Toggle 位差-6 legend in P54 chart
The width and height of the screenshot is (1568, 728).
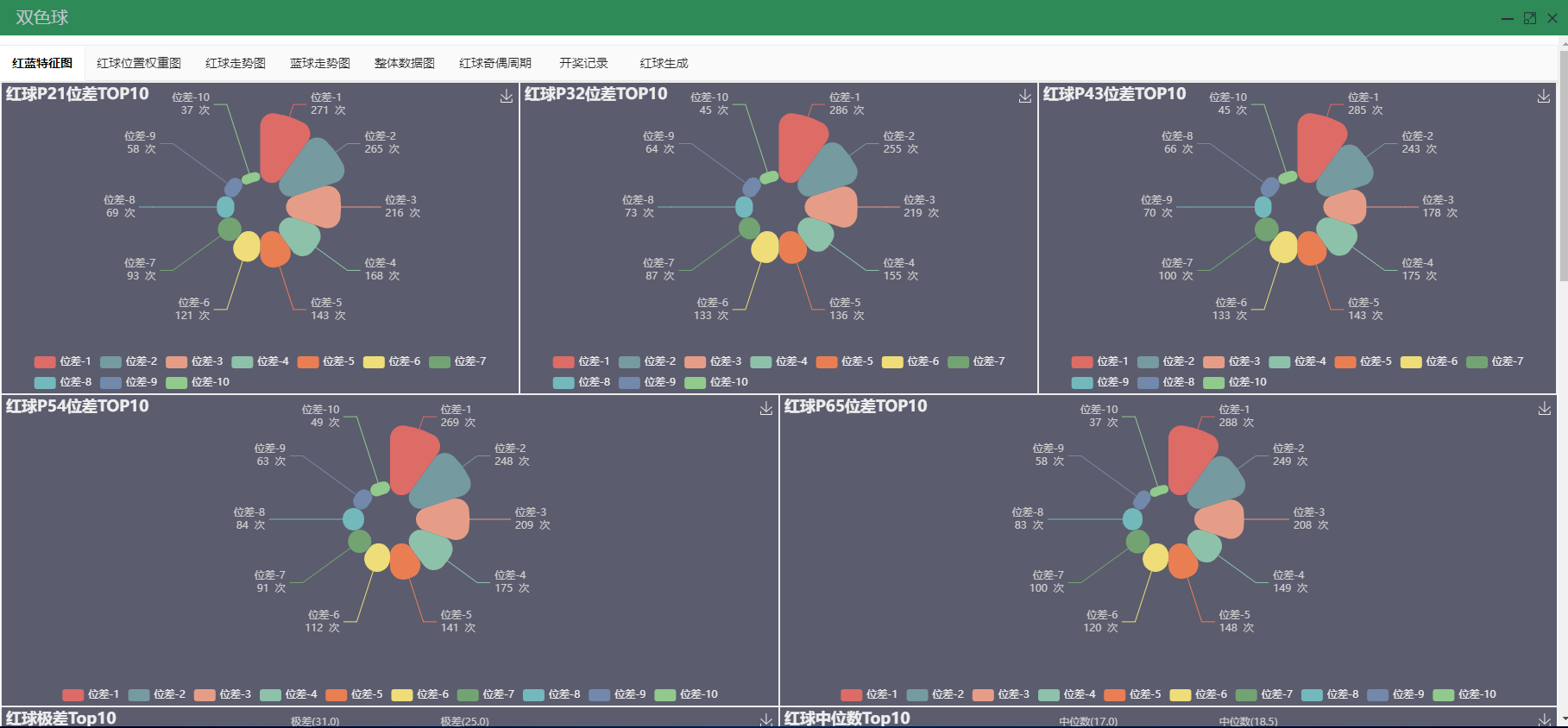tap(419, 694)
